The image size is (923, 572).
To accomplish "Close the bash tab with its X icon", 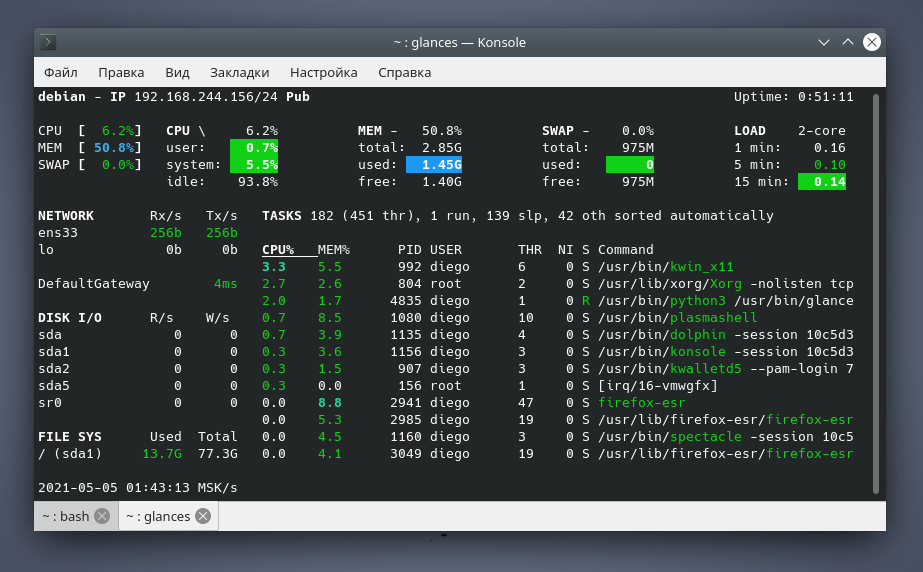I will pos(103,517).
